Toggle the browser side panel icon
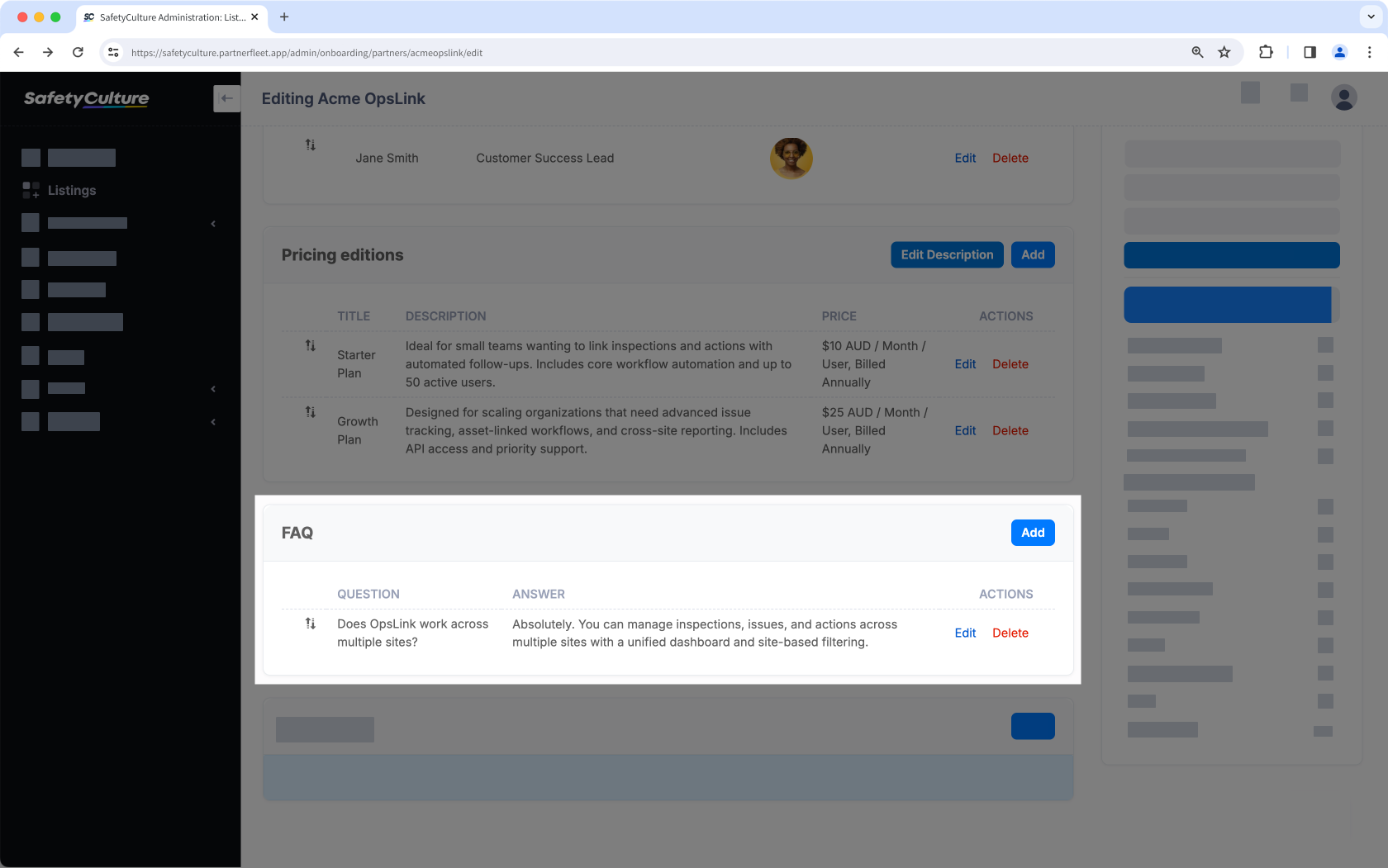The width and height of the screenshot is (1388, 868). pyautogui.click(x=1310, y=52)
